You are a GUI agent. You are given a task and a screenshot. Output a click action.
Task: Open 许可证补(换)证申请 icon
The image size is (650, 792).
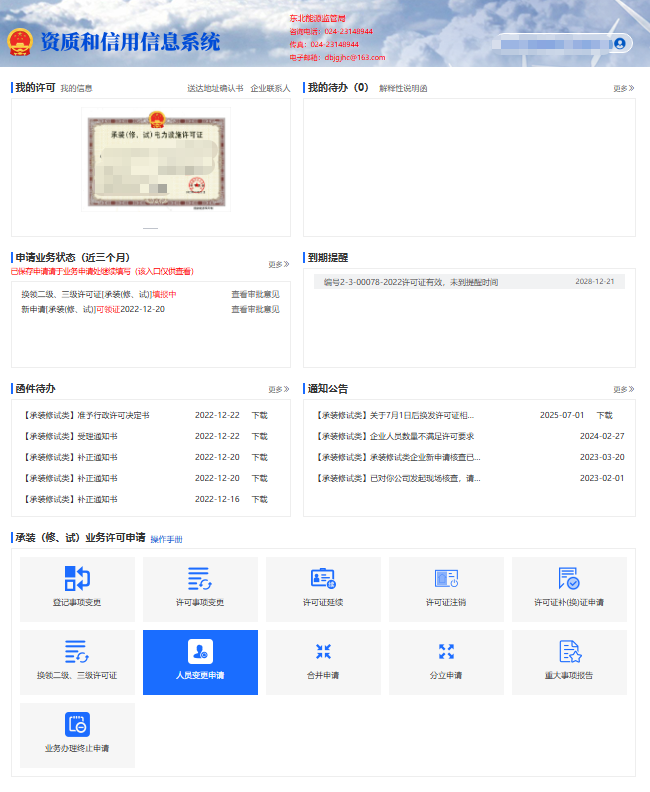pos(569,579)
